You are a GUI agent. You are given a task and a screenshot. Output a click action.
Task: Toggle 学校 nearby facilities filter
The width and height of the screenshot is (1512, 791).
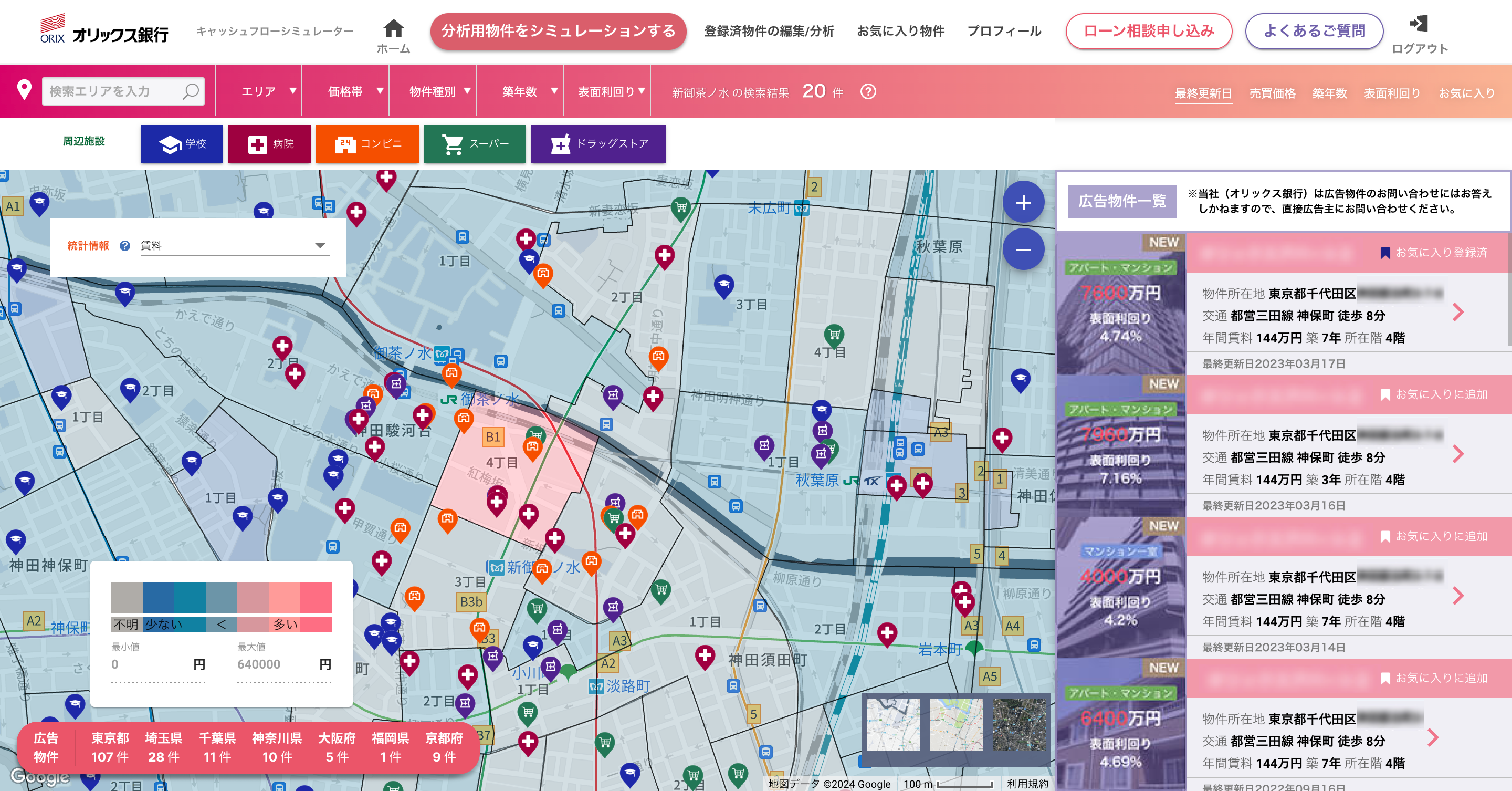click(x=182, y=144)
